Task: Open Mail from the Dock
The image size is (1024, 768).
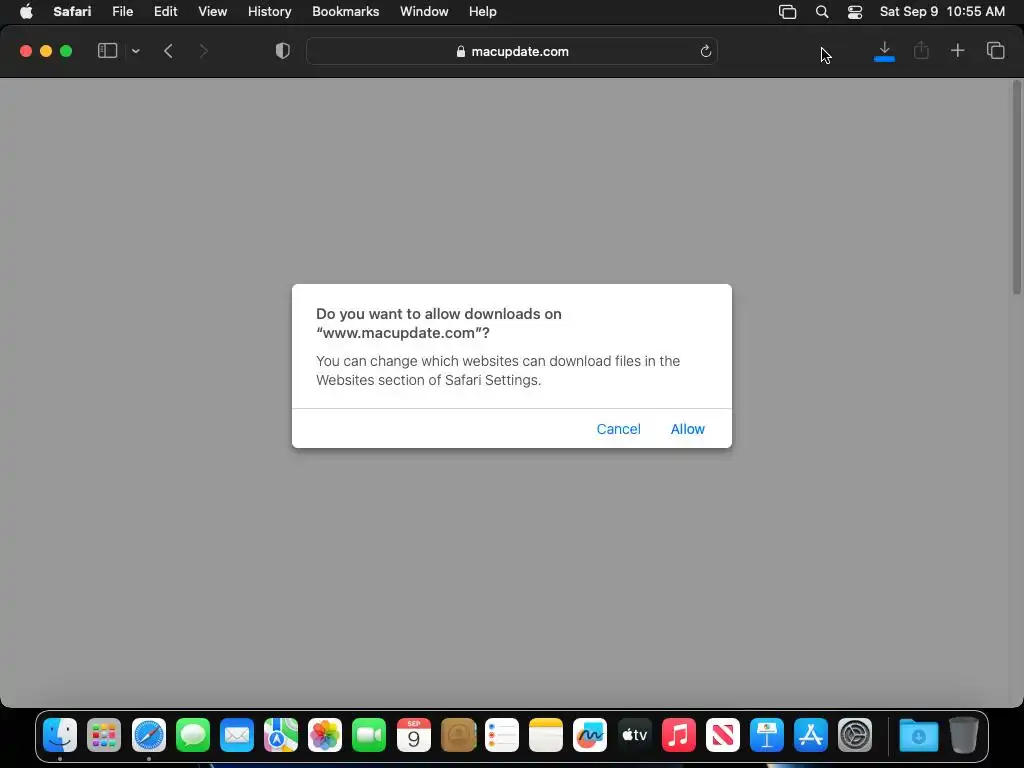Action: click(x=236, y=735)
